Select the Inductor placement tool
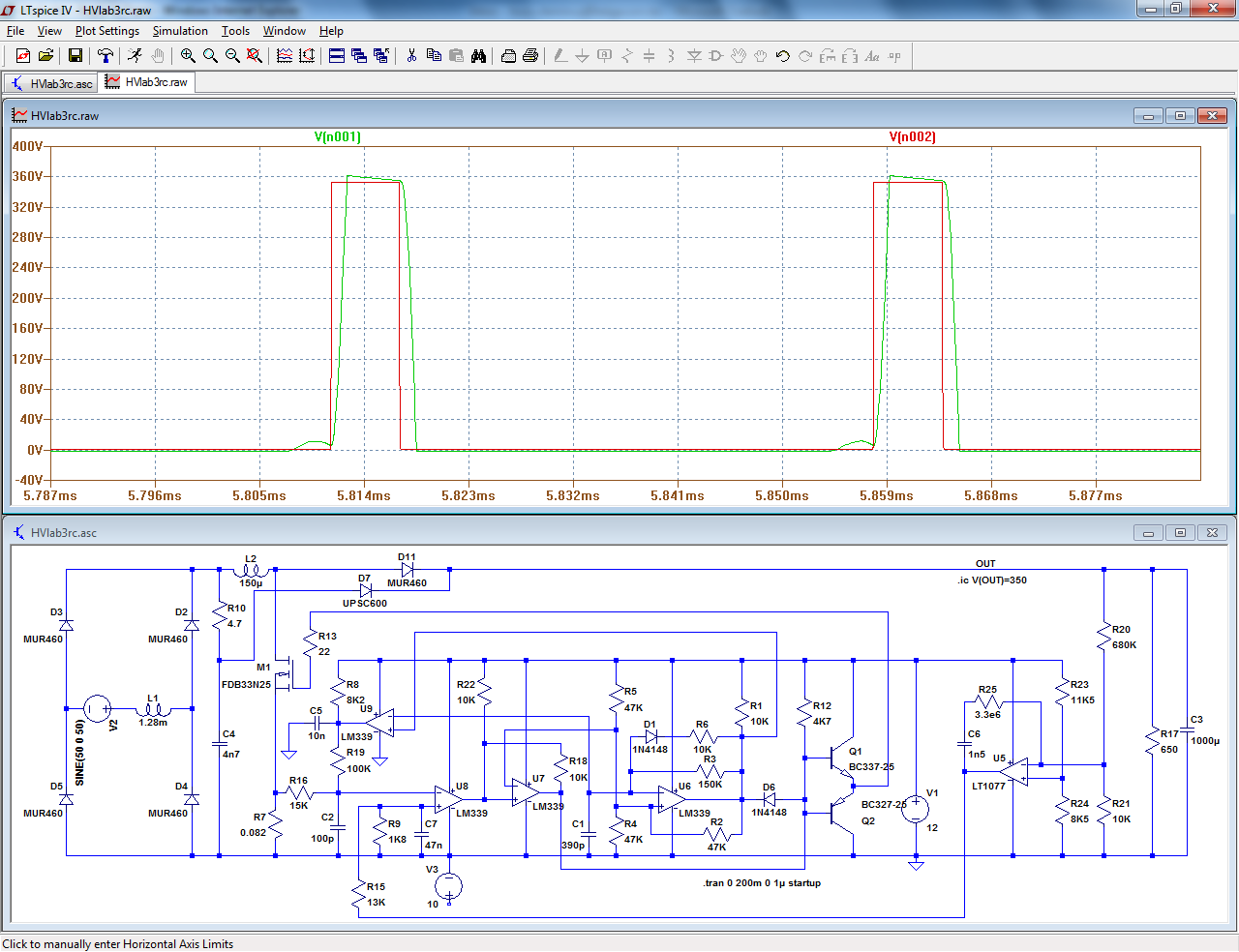Viewport: 1239px width, 952px height. point(672,56)
